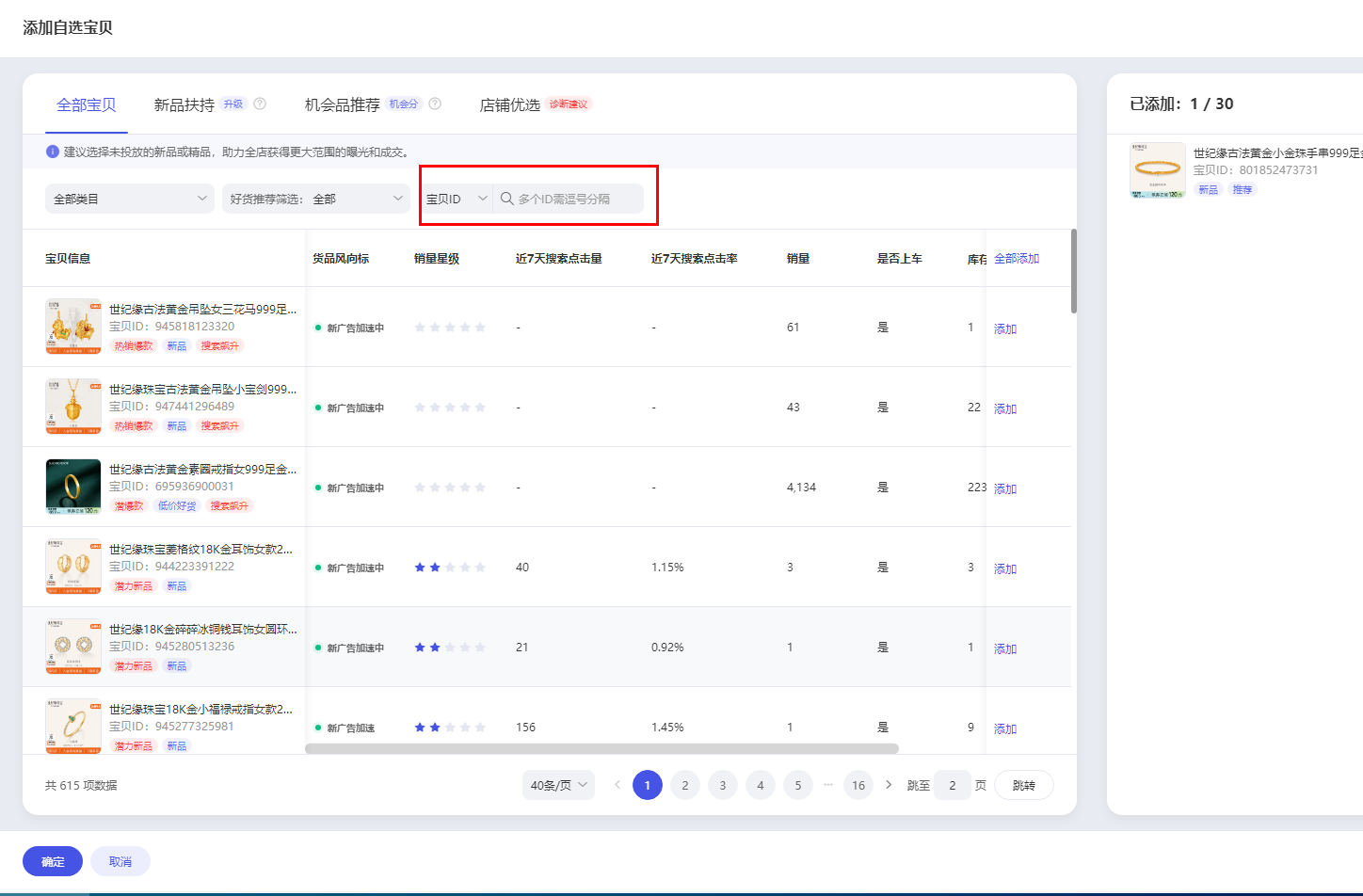Click the search magnifier icon in ID field
Viewport: 1363px width, 896px height.
pyautogui.click(x=506, y=199)
